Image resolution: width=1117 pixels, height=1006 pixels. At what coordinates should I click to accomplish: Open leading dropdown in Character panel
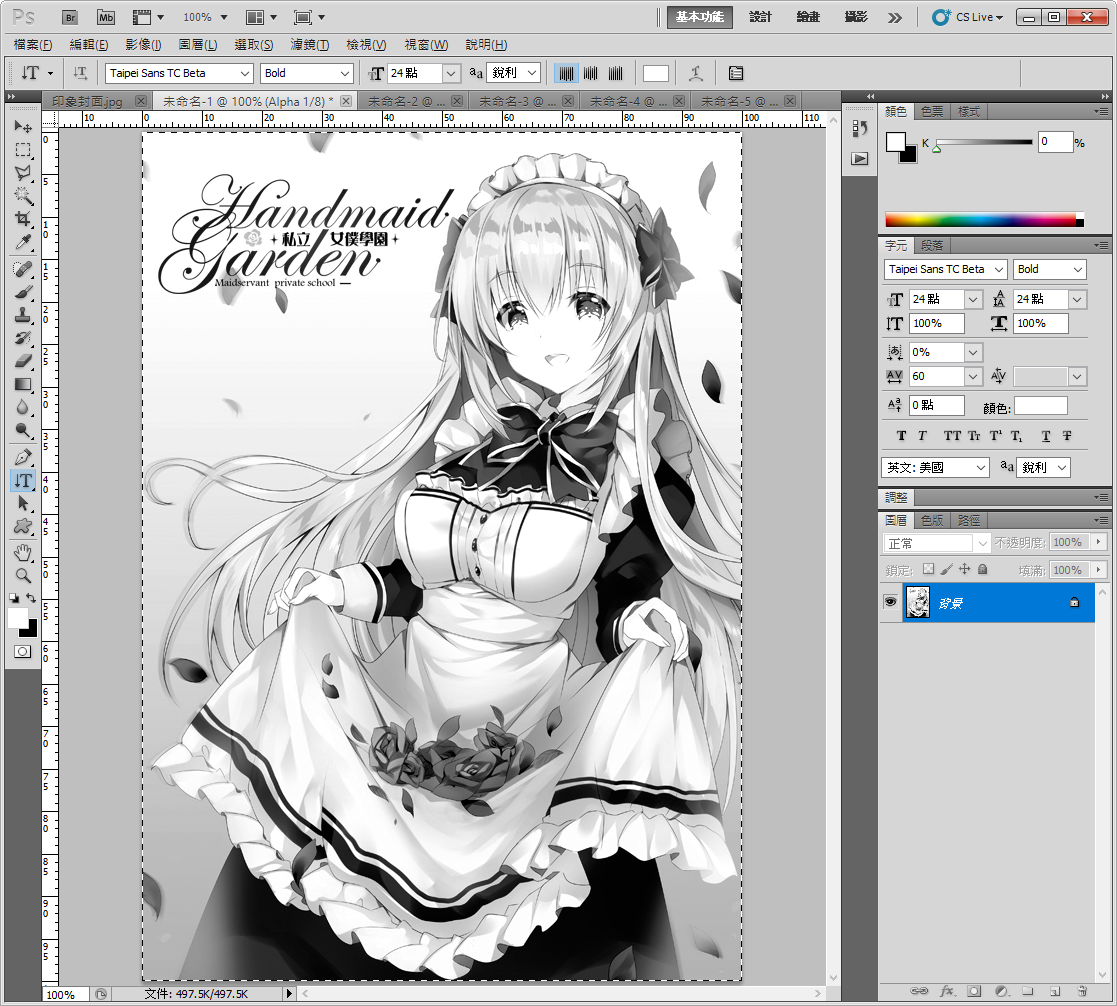[x=1077, y=299]
